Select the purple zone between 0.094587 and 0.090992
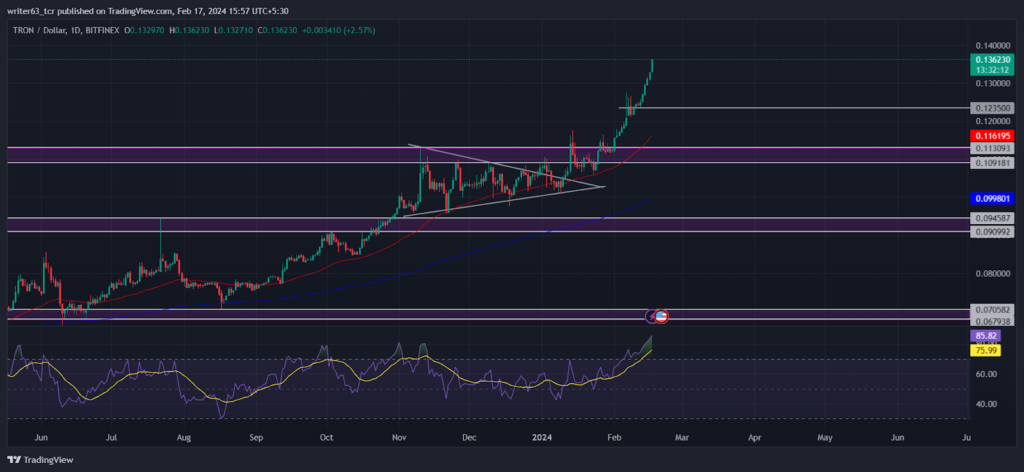 [488, 225]
